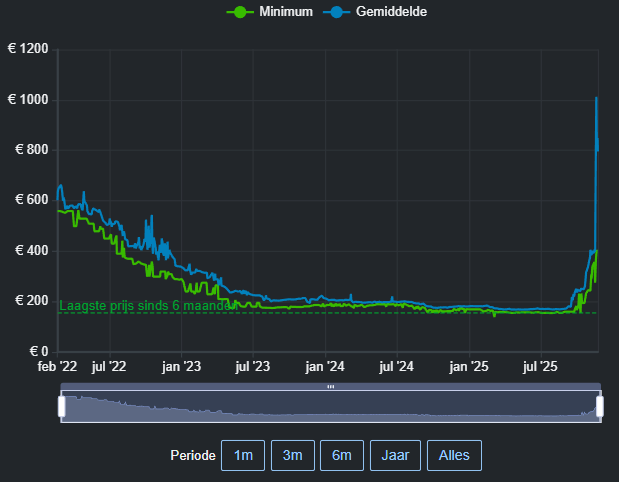Image resolution: width=619 pixels, height=482 pixels.
Task: Click the € 1200 y-axis label
Action: [x=28, y=49]
